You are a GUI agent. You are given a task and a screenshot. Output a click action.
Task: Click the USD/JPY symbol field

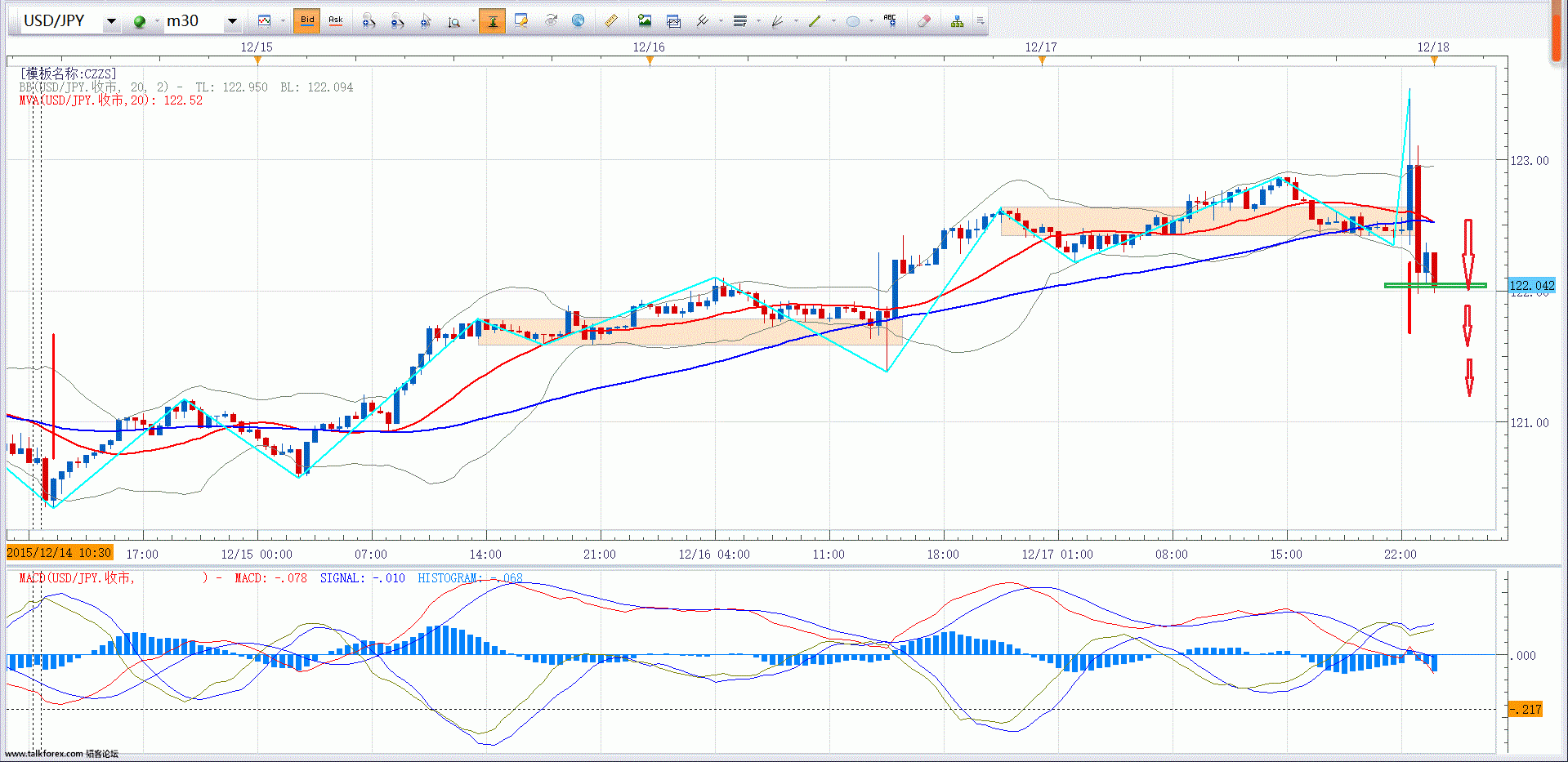tap(61, 21)
